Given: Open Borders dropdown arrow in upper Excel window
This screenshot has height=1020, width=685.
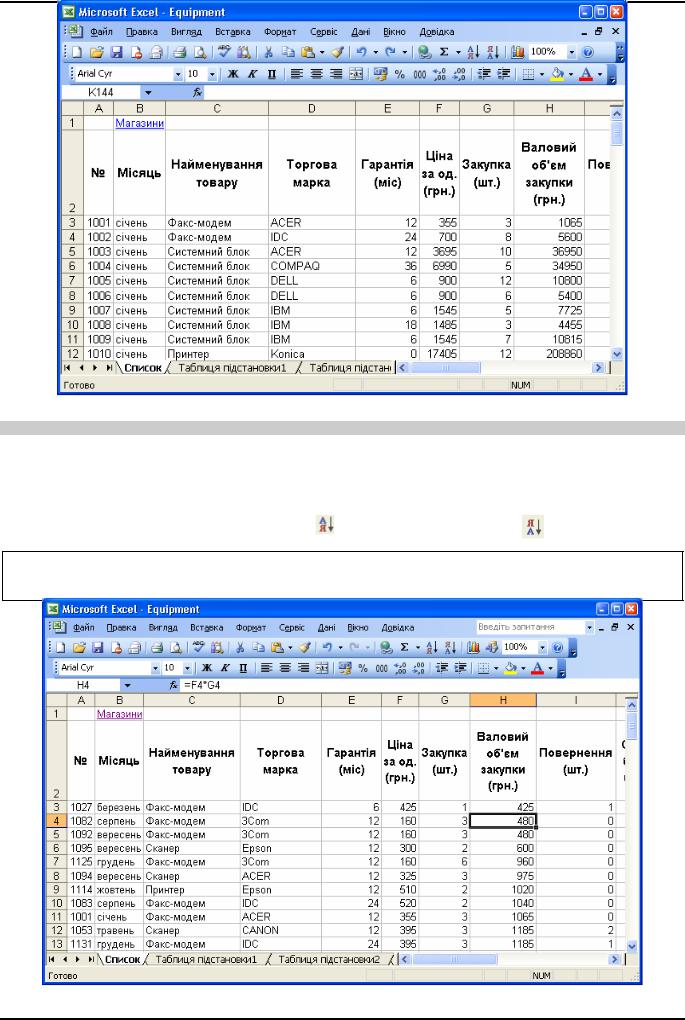Looking at the screenshot, I should tap(542, 74).
